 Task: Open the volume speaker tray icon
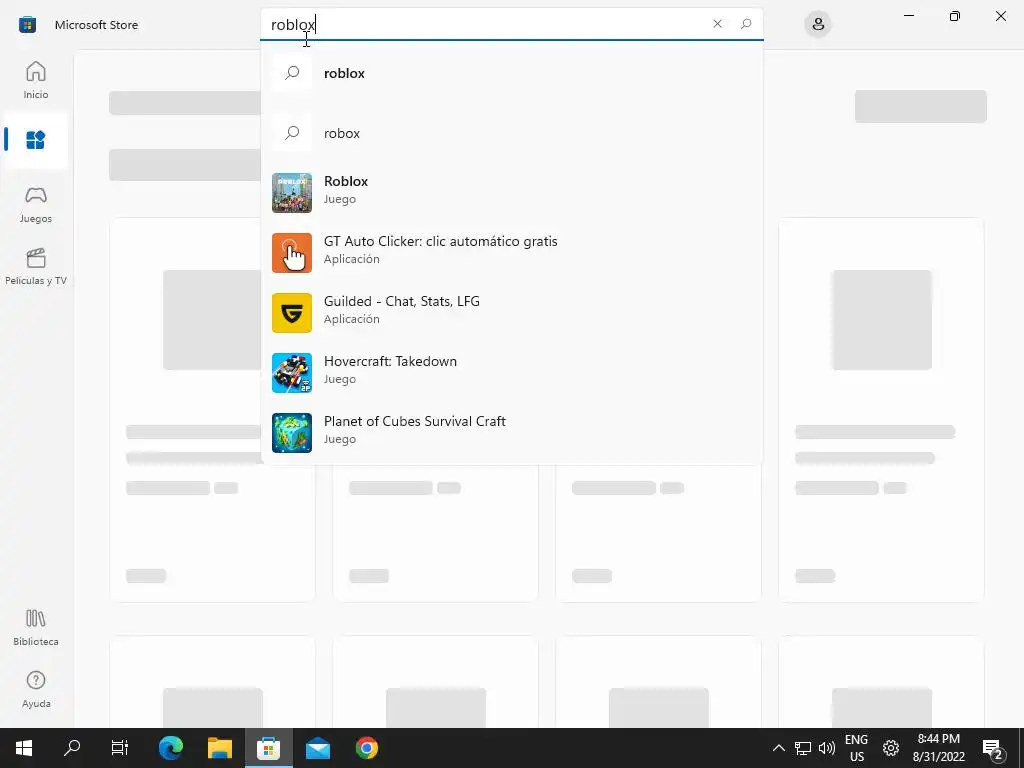tap(827, 748)
